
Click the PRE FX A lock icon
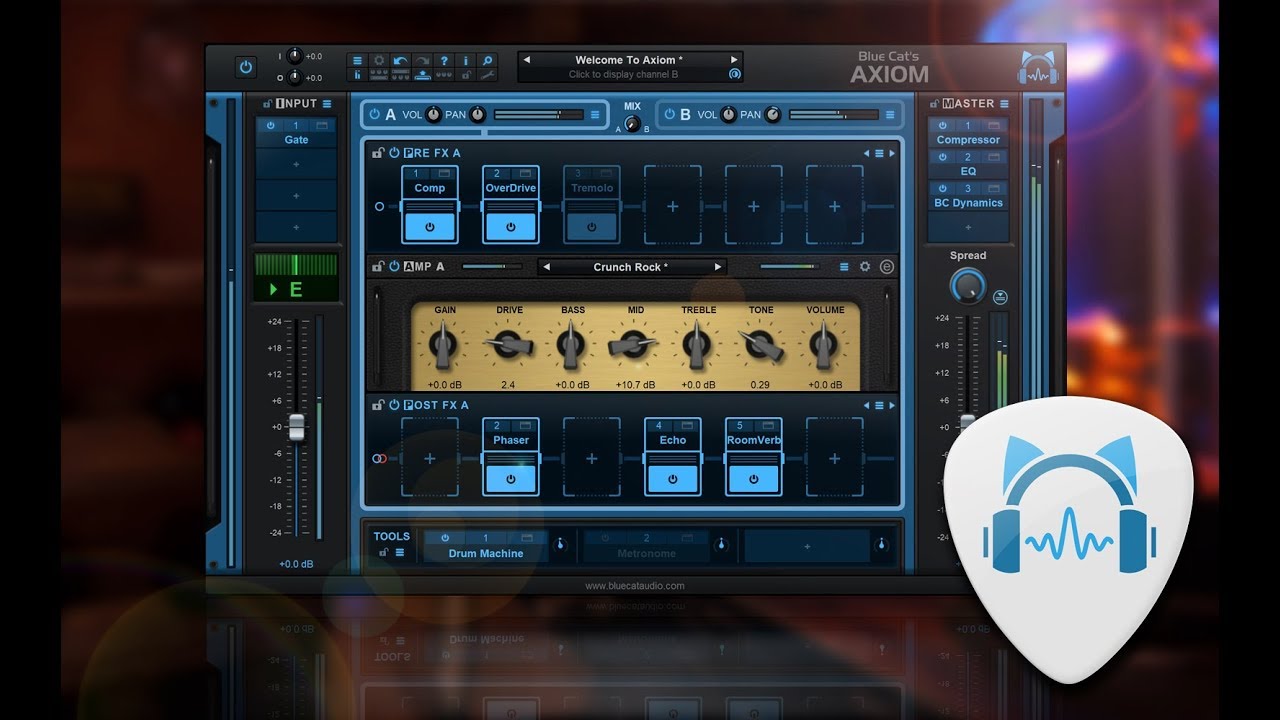tap(378, 153)
